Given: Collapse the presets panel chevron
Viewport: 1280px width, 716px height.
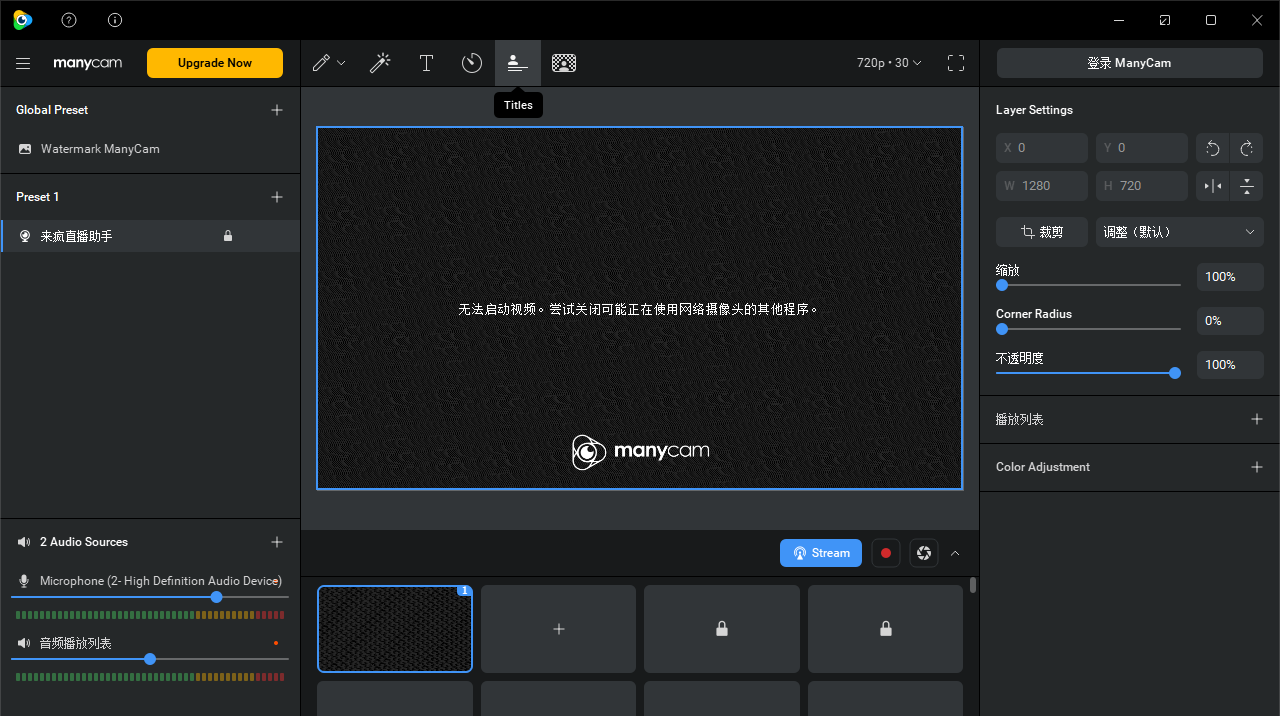Looking at the screenshot, I should (955, 553).
